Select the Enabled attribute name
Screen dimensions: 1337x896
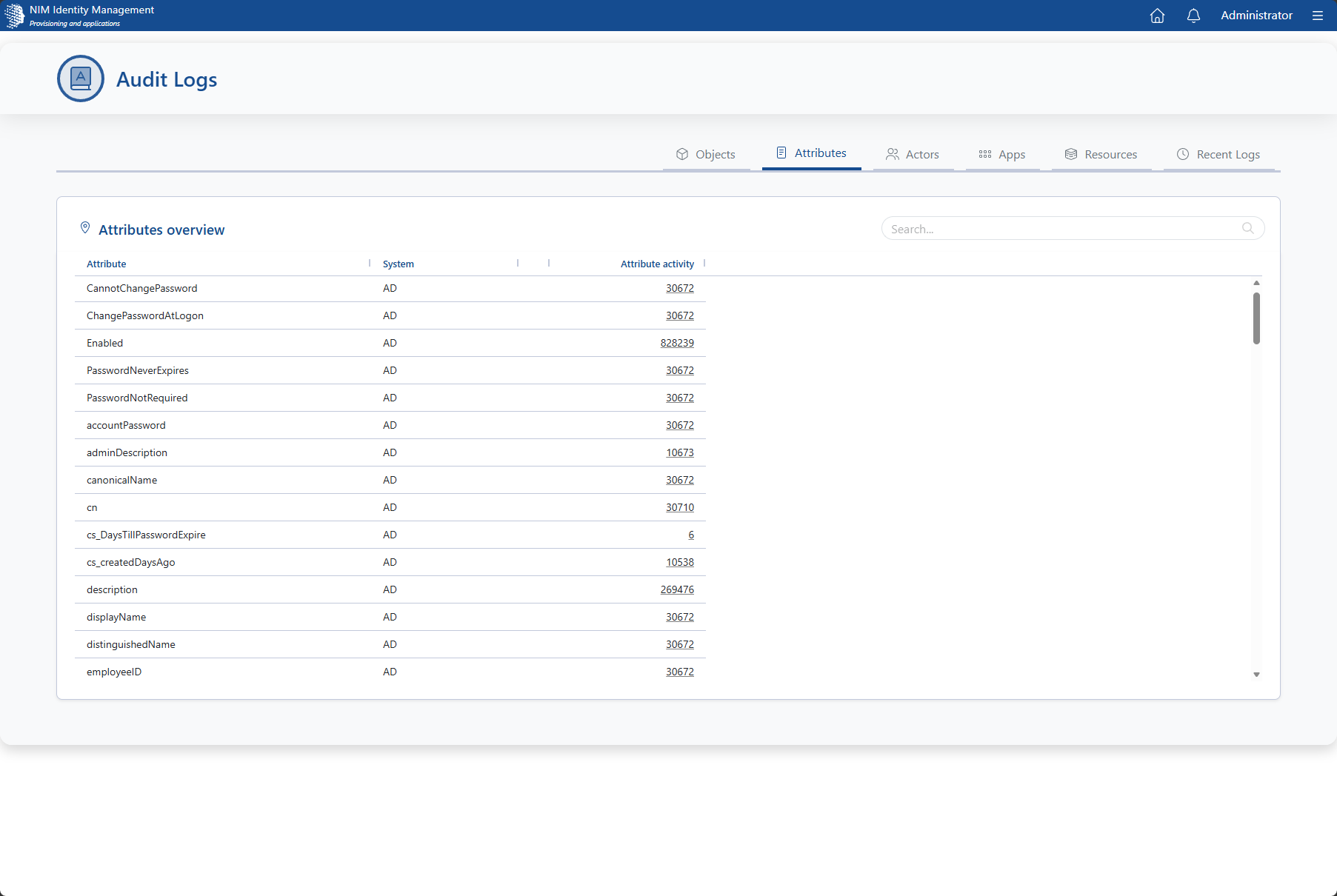coord(105,343)
